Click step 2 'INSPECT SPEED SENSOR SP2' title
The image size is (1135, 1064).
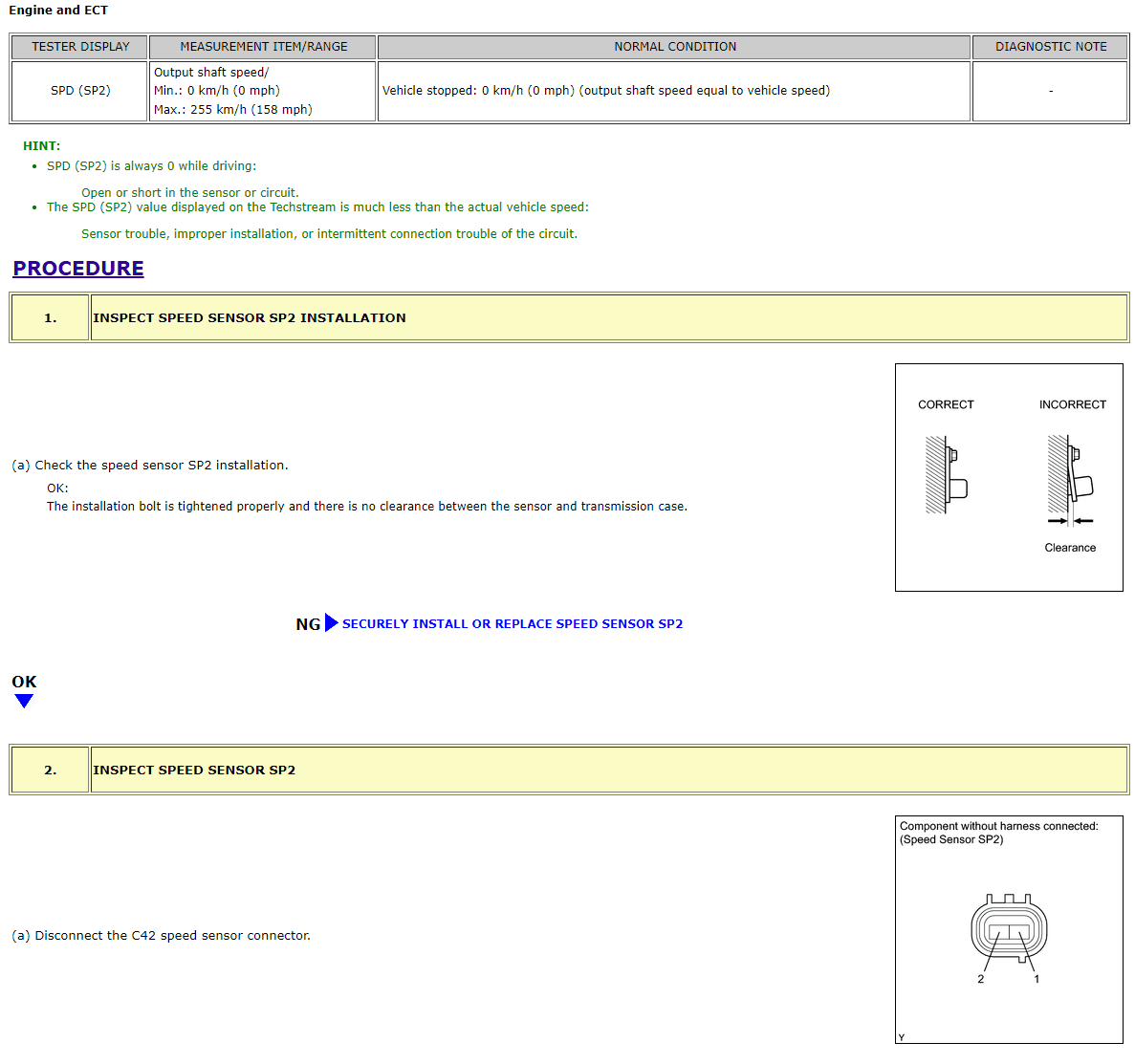click(x=194, y=771)
